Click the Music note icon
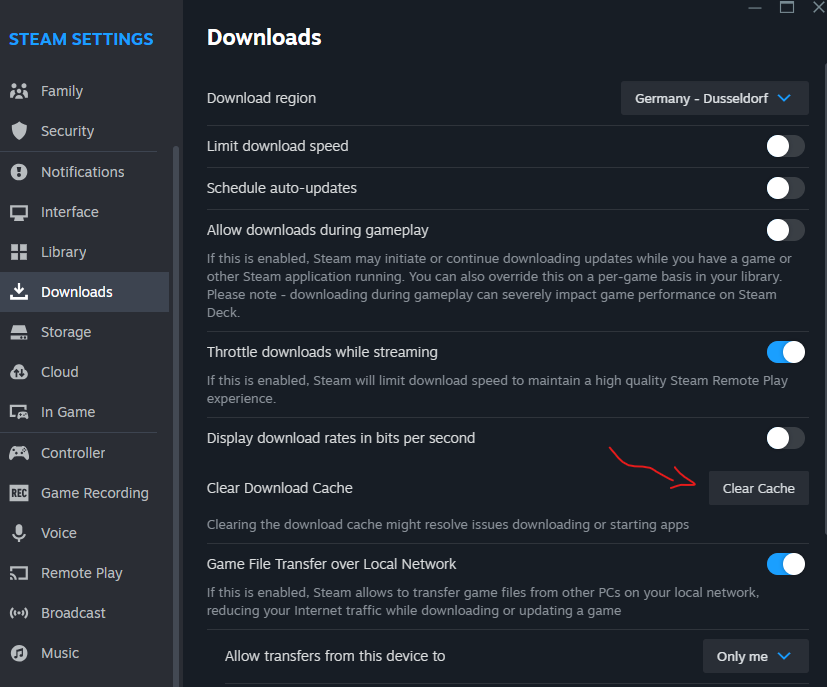Image resolution: width=827 pixels, height=687 pixels. point(19,653)
